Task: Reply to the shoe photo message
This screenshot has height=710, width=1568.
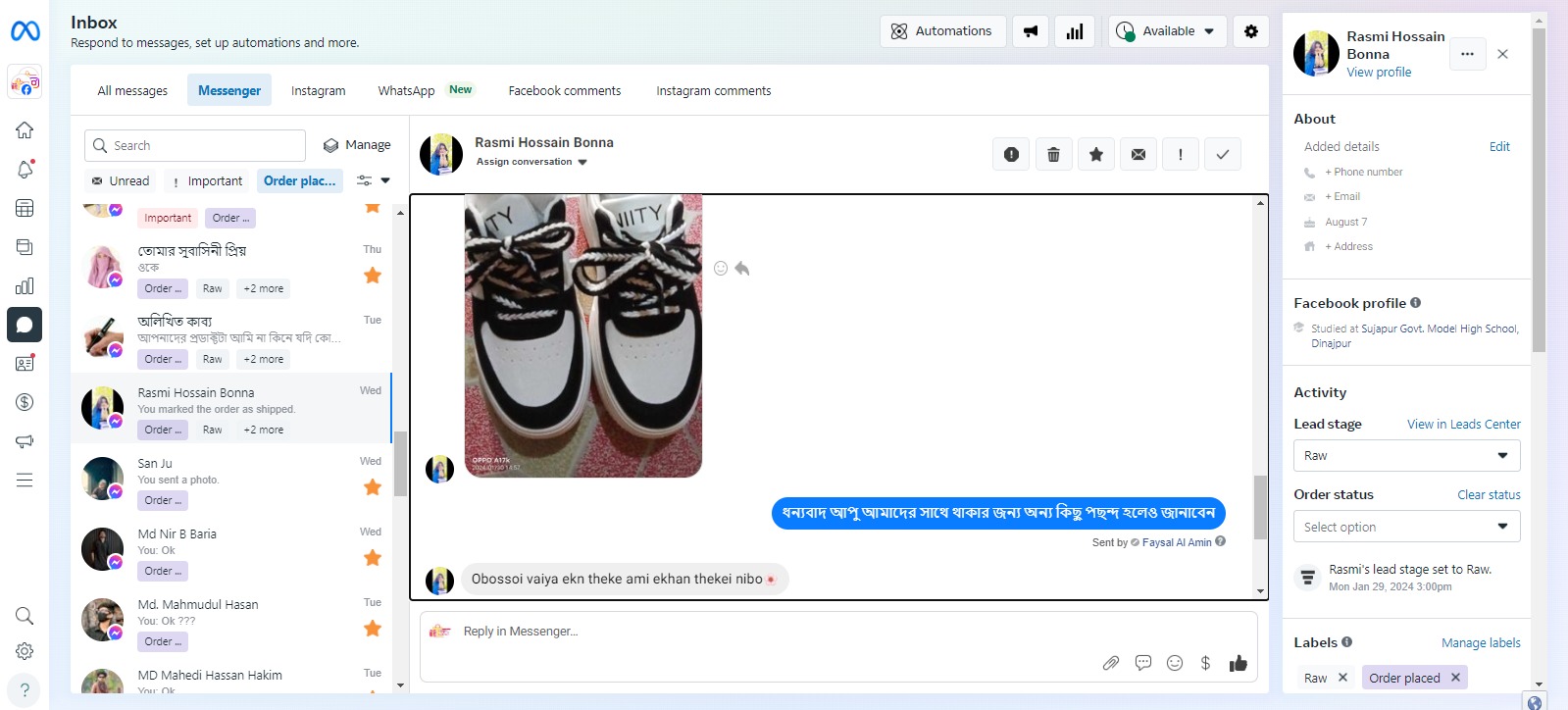Action: pyautogui.click(x=742, y=269)
